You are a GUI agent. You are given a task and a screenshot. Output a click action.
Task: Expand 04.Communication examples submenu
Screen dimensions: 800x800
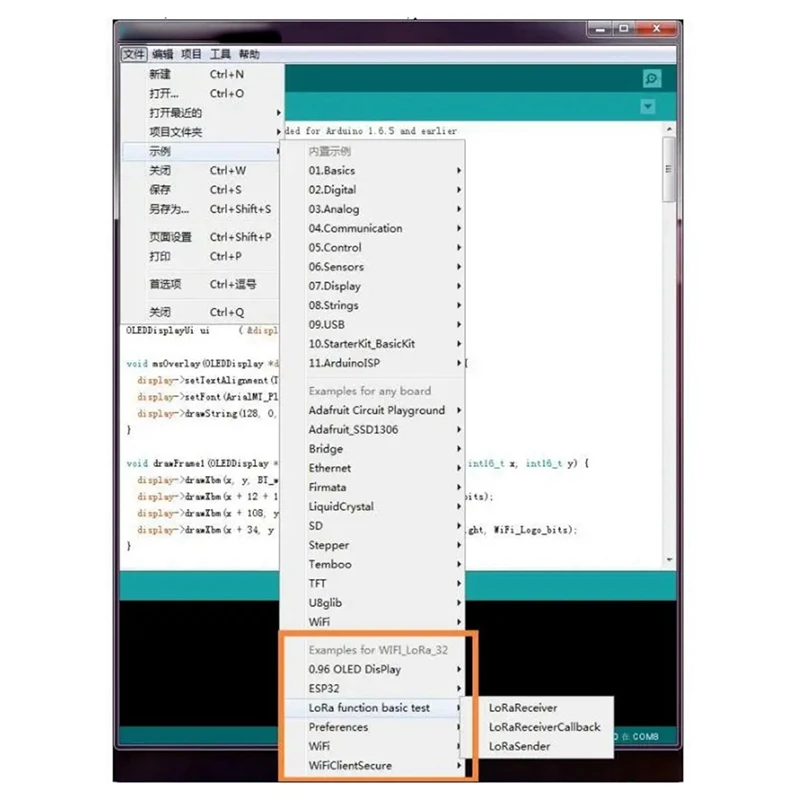coord(373,229)
